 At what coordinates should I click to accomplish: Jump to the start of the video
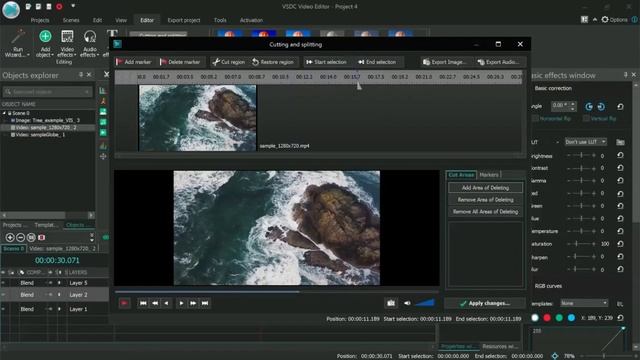(143, 303)
